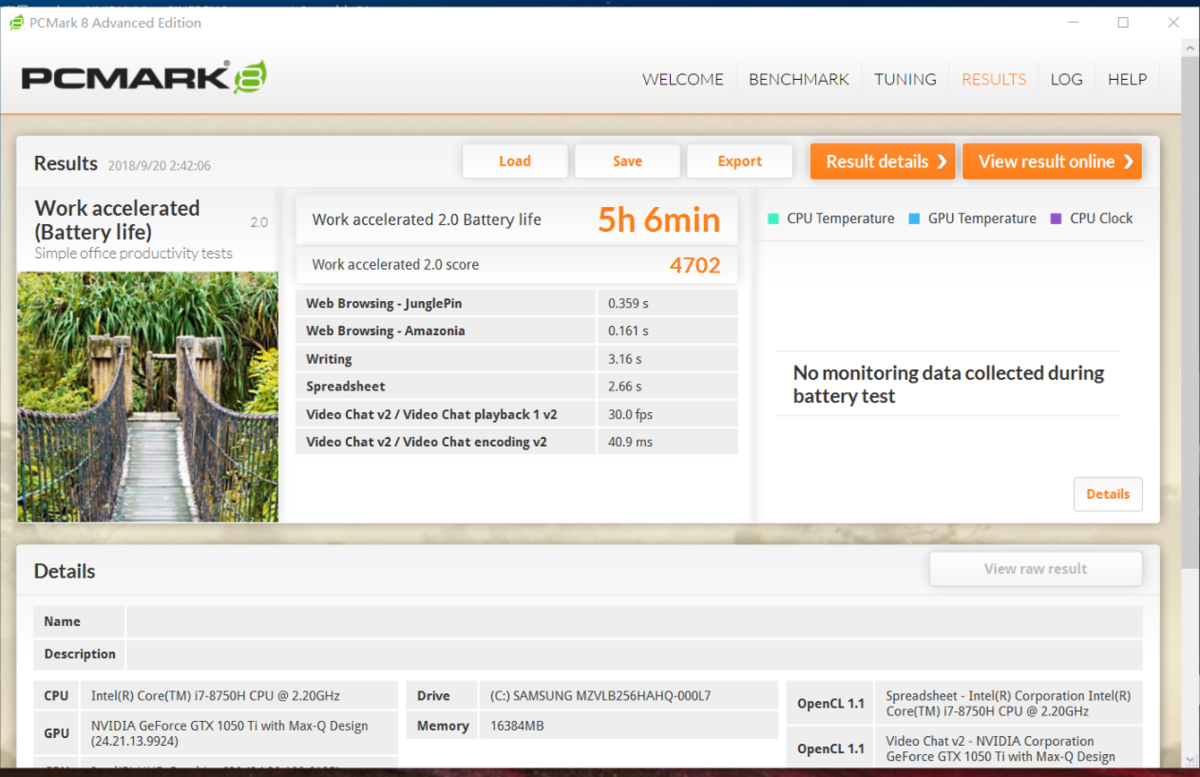Screen dimensions: 1200x777
Task: Click the 4702 score value
Action: (x=695, y=265)
